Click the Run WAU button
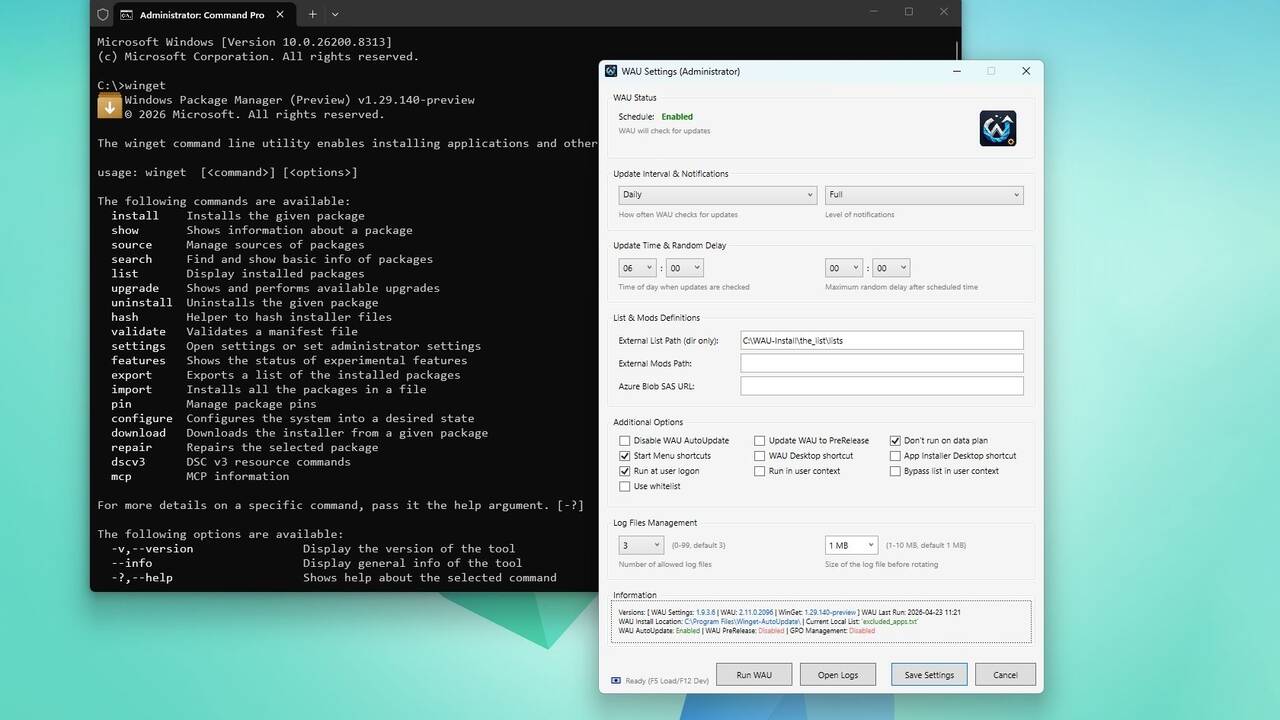Image resolution: width=1280 pixels, height=720 pixels. point(754,675)
